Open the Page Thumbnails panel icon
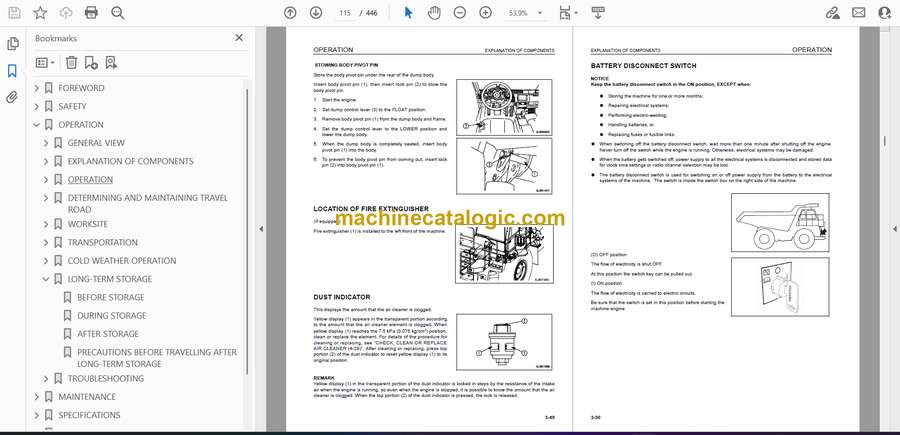This screenshot has height=435, width=900. point(13,44)
